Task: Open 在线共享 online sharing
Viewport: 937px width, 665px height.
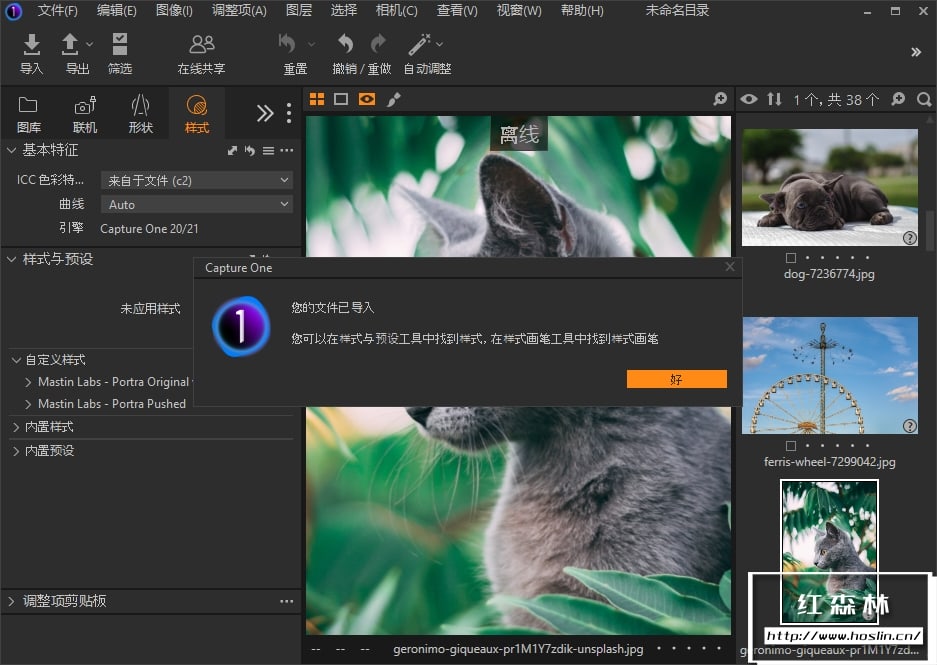Action: pyautogui.click(x=201, y=45)
